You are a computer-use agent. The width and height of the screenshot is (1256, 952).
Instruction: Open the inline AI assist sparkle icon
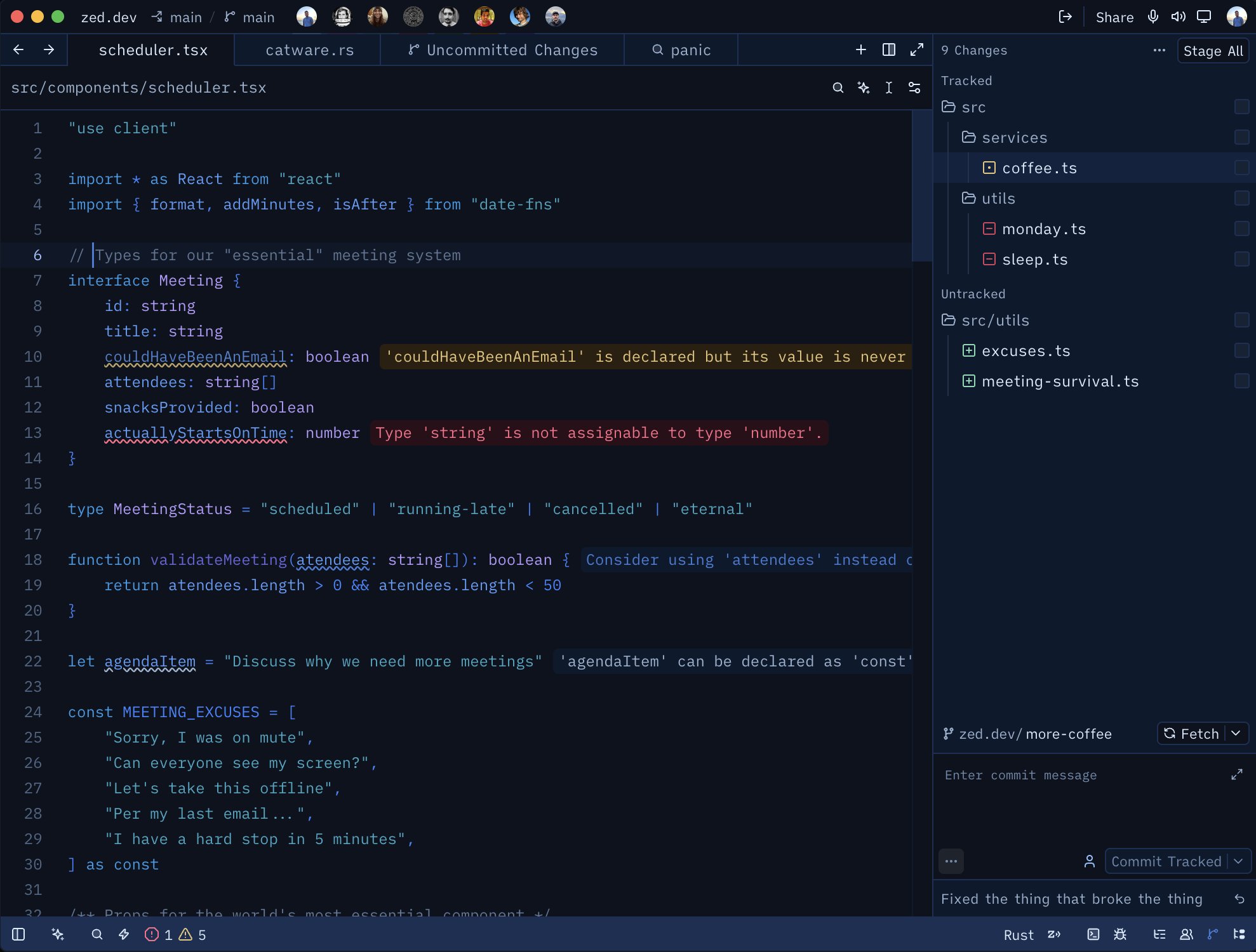click(x=864, y=88)
